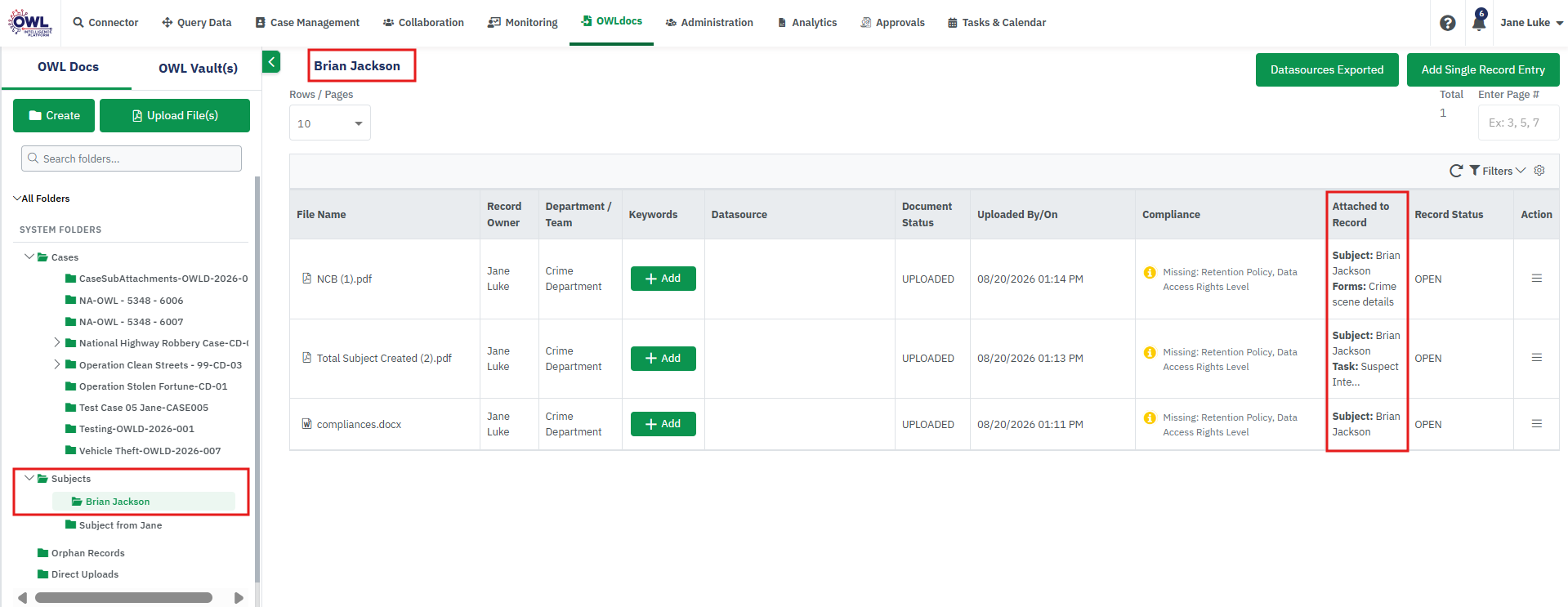1568x607 pixels.
Task: Click the Operation Stolen Fortune-CD-01 folder icon
Action: click(71, 386)
